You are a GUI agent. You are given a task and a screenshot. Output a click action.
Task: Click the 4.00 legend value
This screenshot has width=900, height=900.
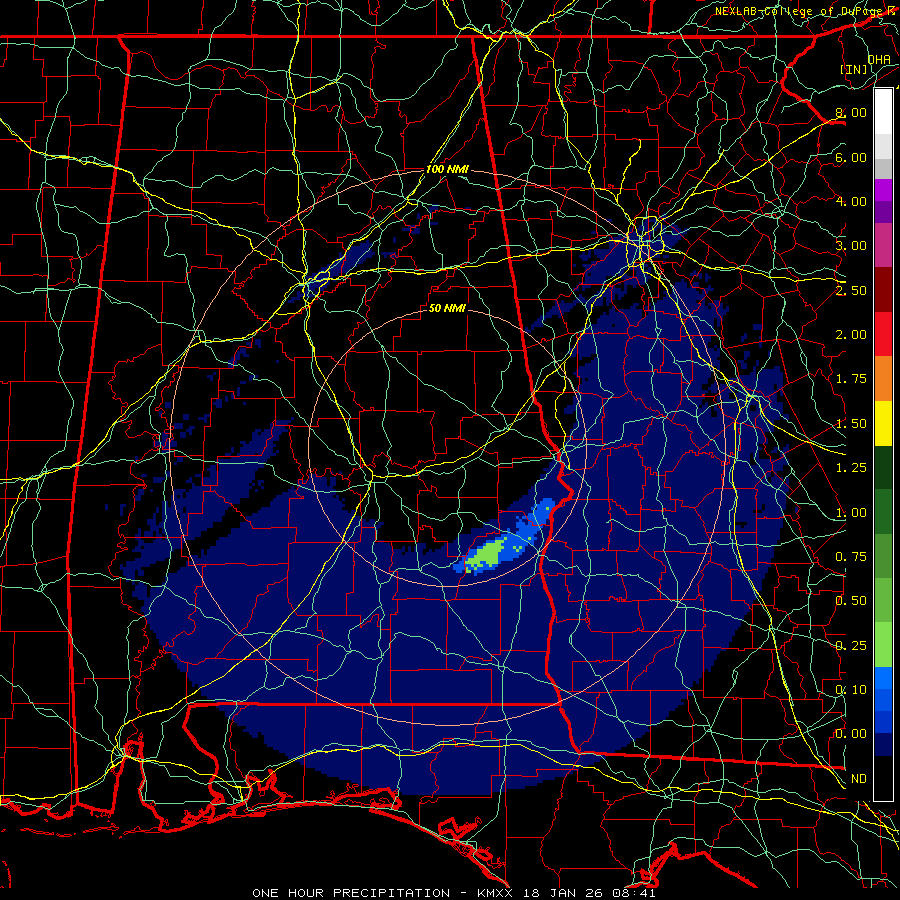[x=851, y=201]
